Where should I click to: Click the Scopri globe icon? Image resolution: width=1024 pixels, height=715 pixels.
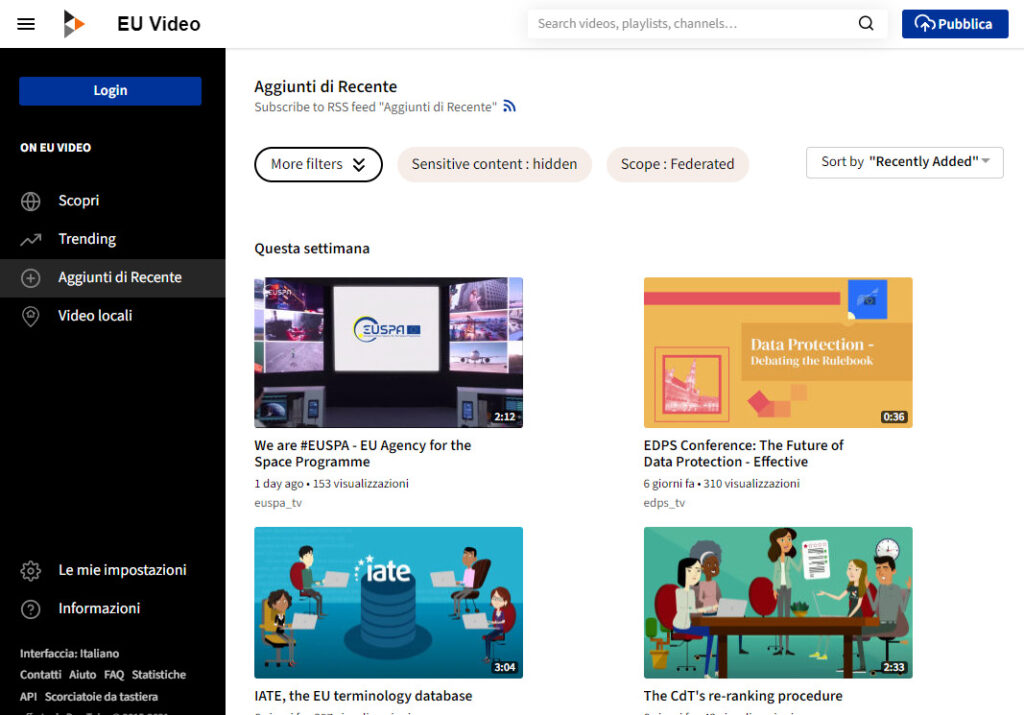pos(31,201)
